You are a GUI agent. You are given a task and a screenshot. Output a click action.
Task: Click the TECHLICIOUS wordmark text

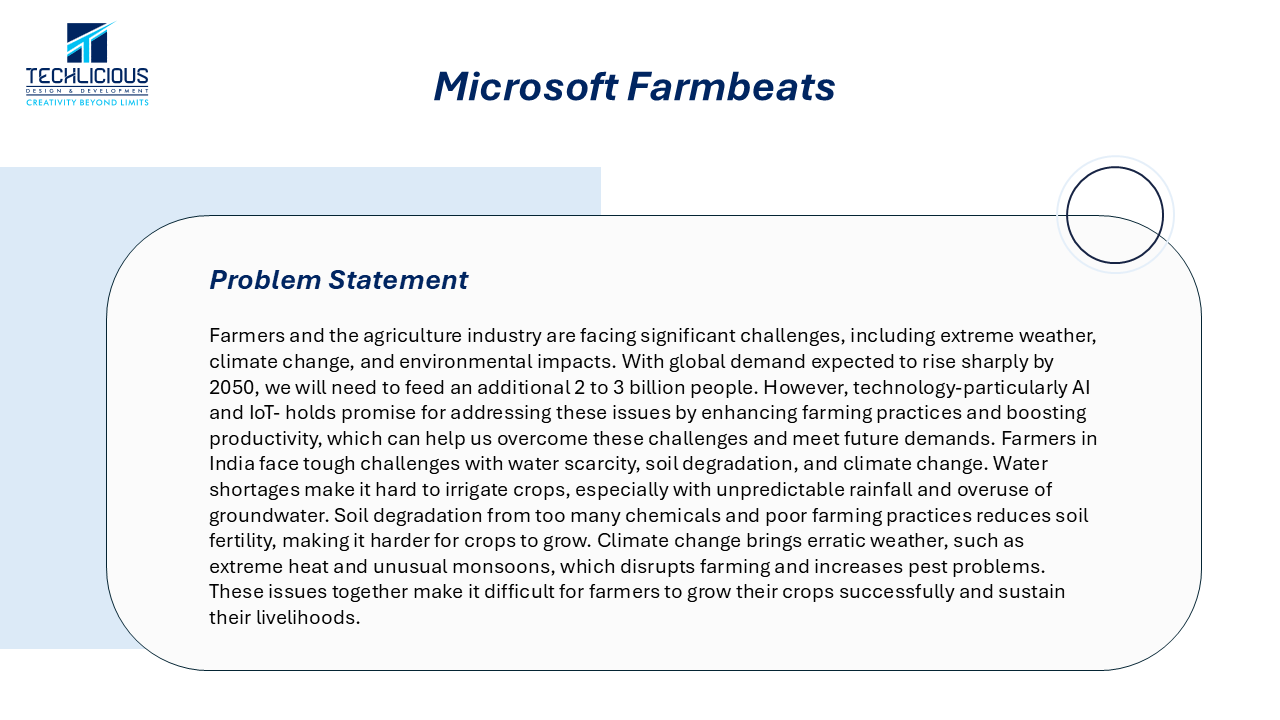[87, 77]
